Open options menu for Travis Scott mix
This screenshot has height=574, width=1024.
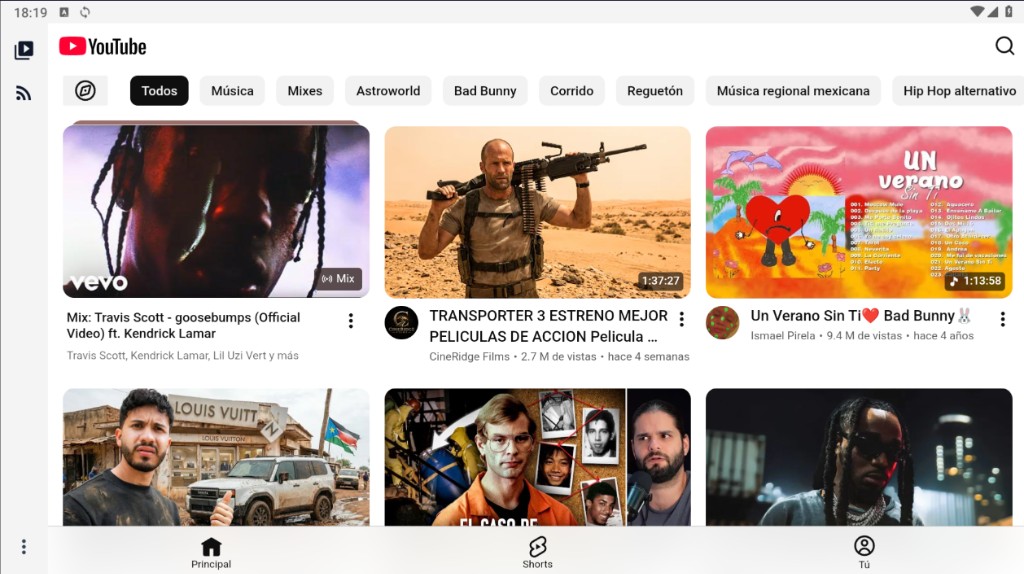351,321
